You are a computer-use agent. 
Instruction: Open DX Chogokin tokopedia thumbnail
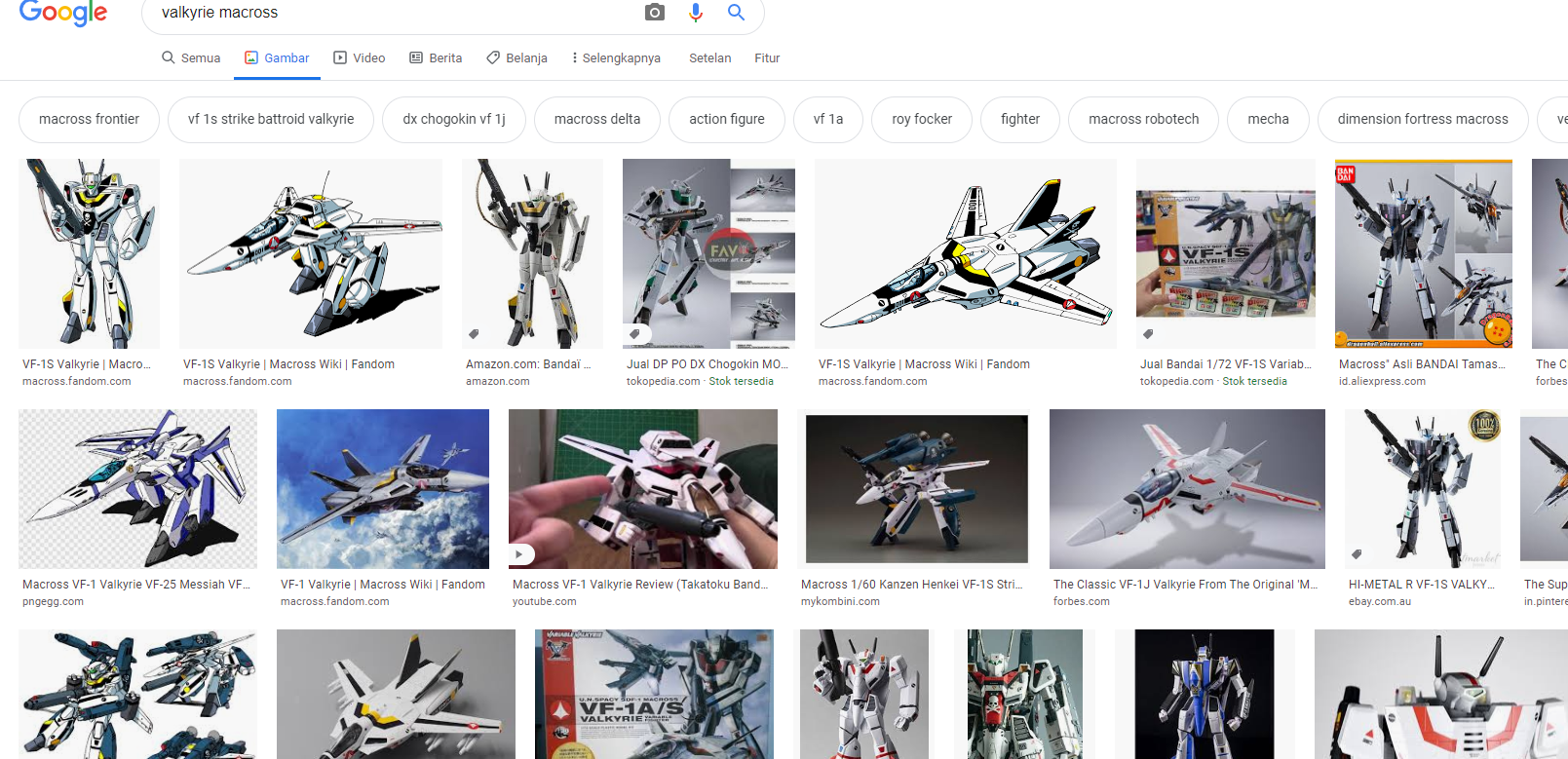708,253
